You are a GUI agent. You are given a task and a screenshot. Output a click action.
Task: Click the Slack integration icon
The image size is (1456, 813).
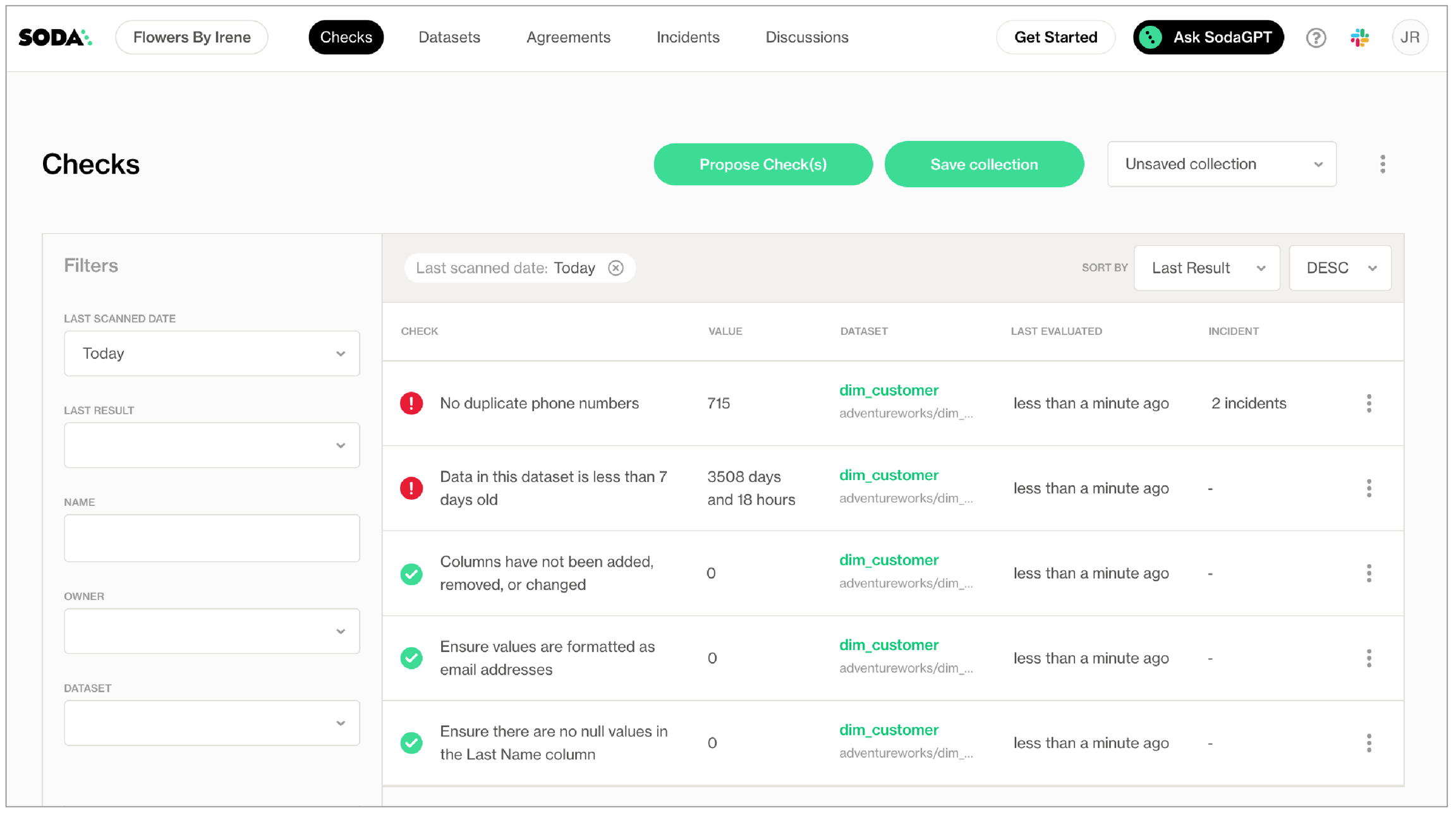(x=1359, y=38)
